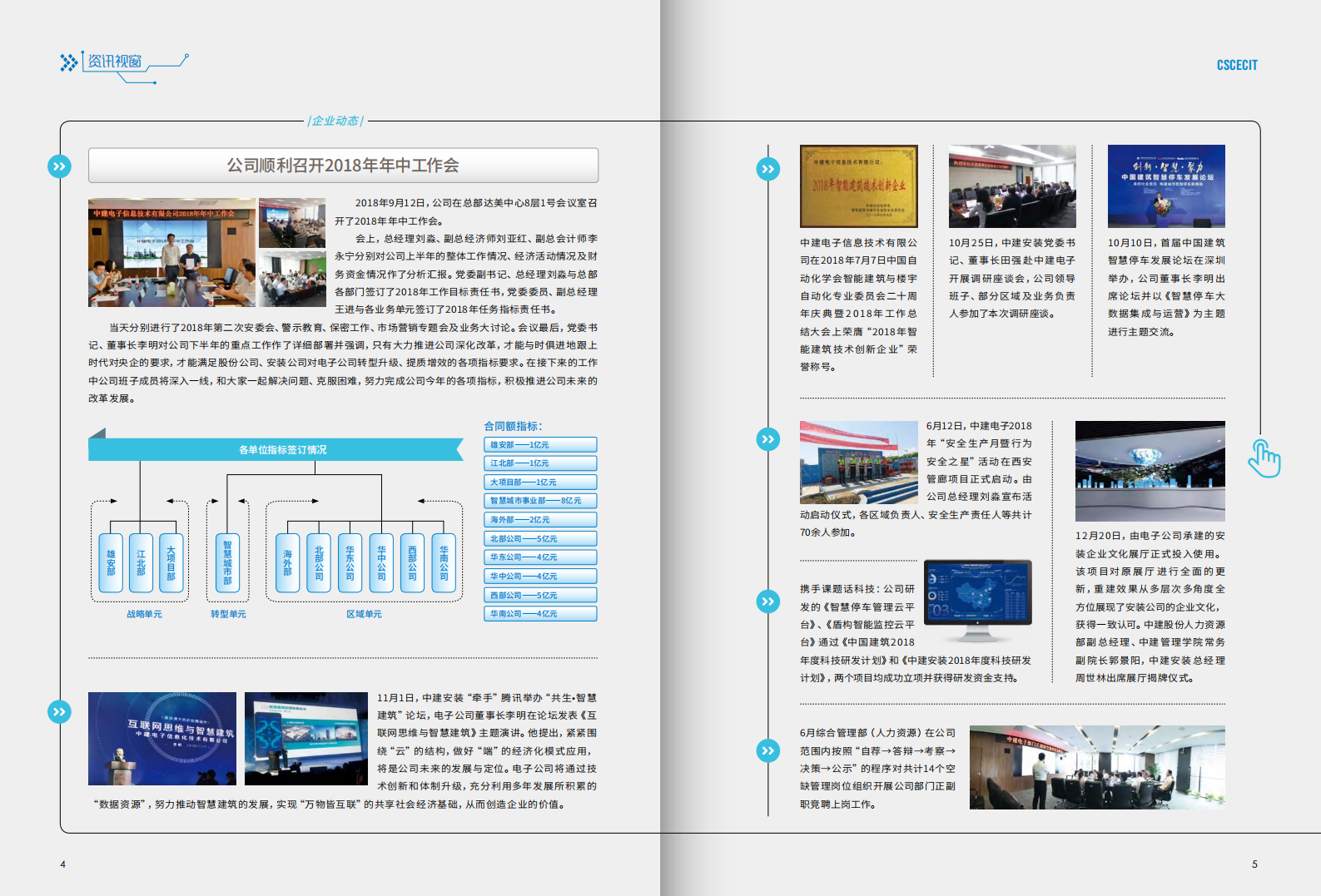Click the paragraph starting 中建电子信息技术有限公
Screen dimensions: 1321x896
(x=859, y=304)
